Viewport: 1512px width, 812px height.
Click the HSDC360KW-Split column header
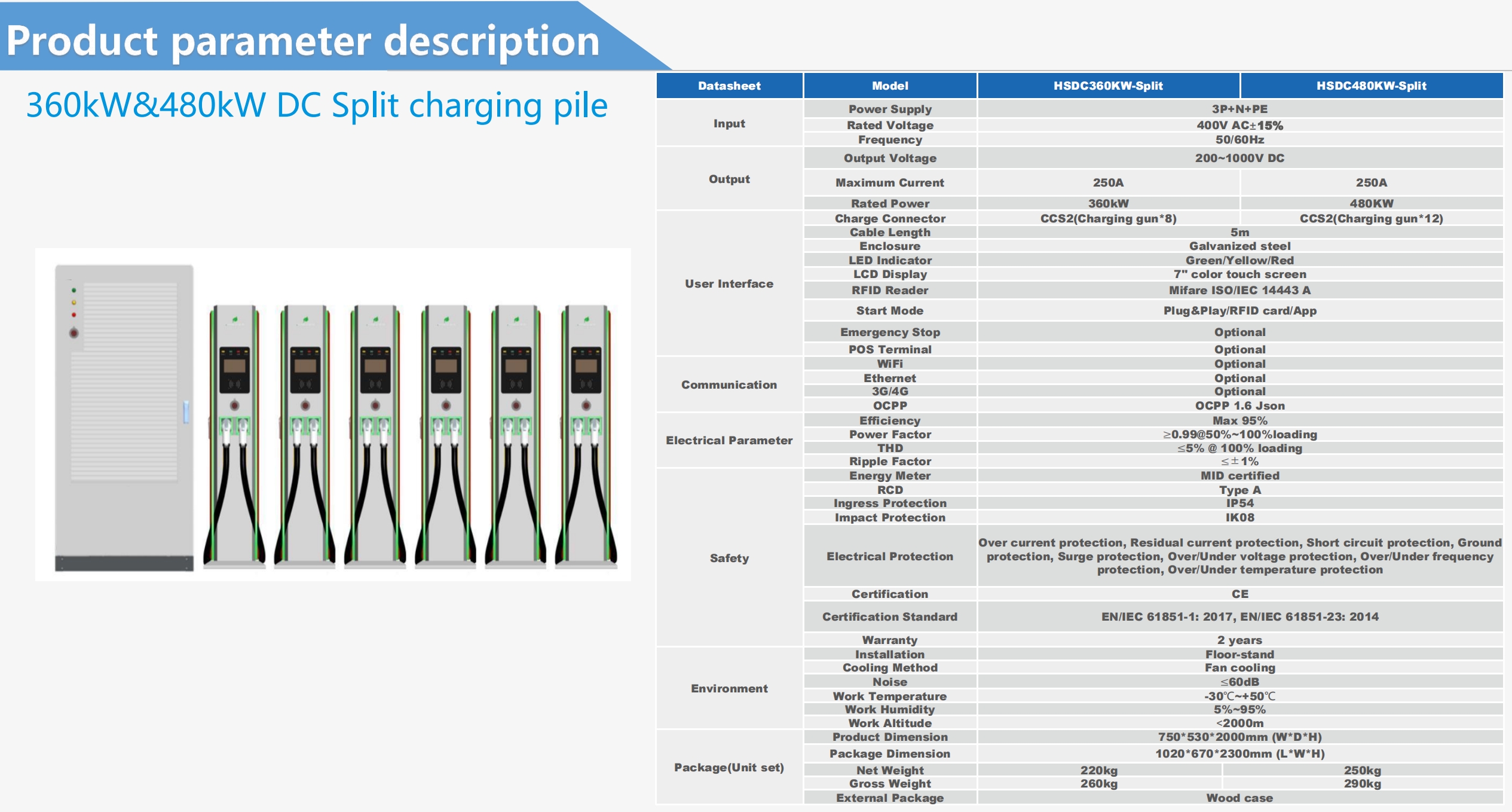point(1109,86)
